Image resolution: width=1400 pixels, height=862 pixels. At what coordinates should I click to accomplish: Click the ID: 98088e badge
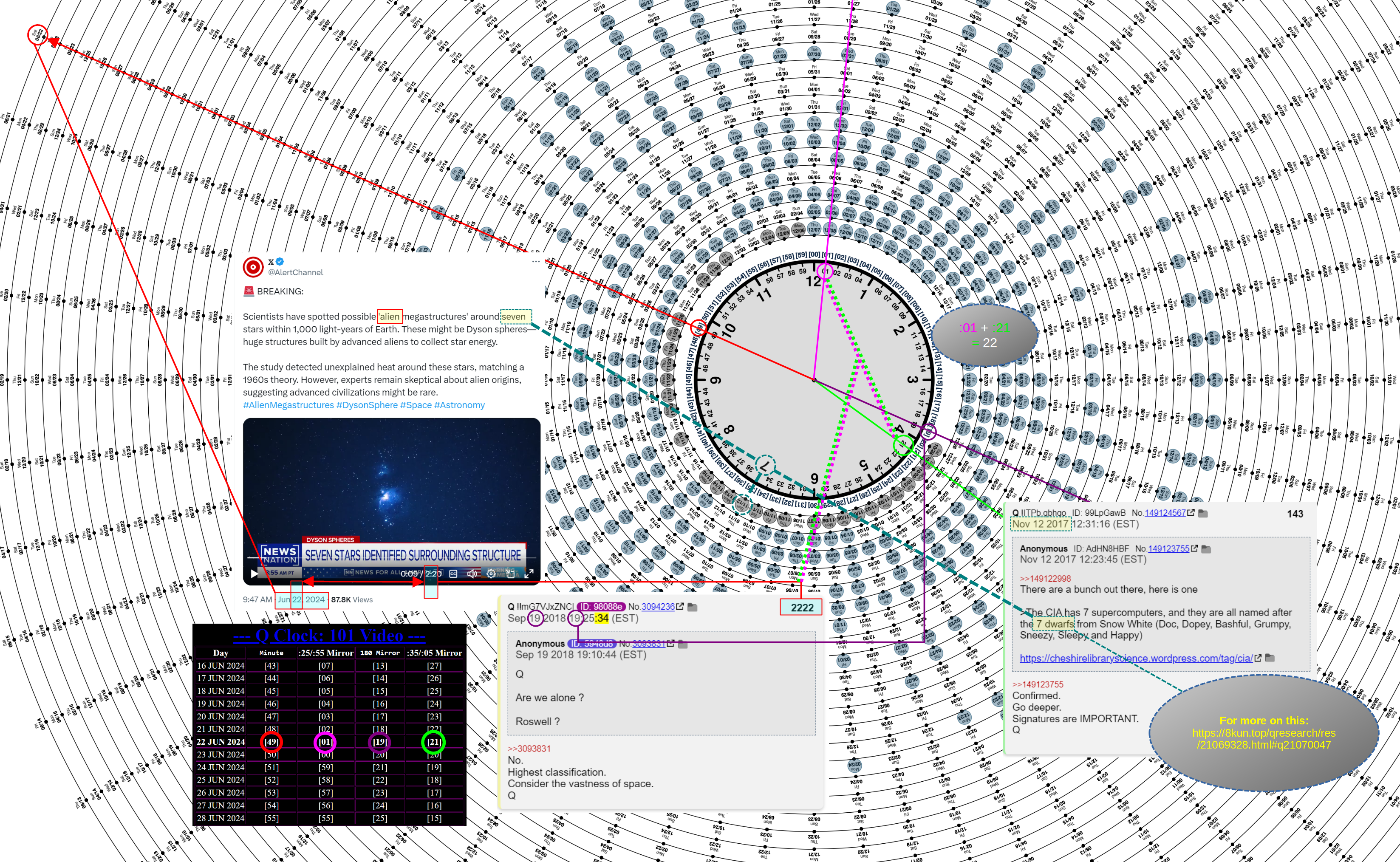[601, 607]
